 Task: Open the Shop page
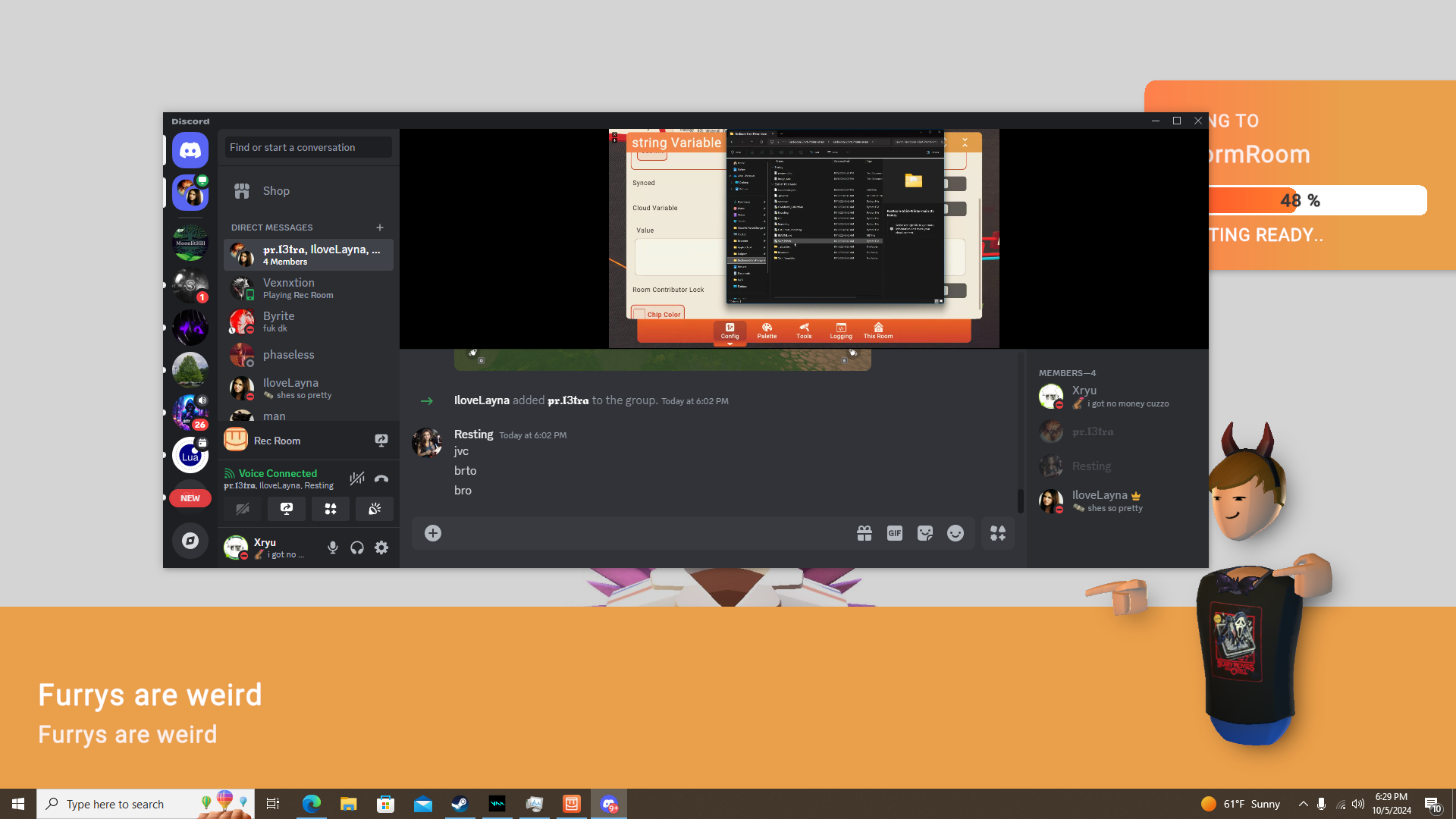click(x=276, y=191)
